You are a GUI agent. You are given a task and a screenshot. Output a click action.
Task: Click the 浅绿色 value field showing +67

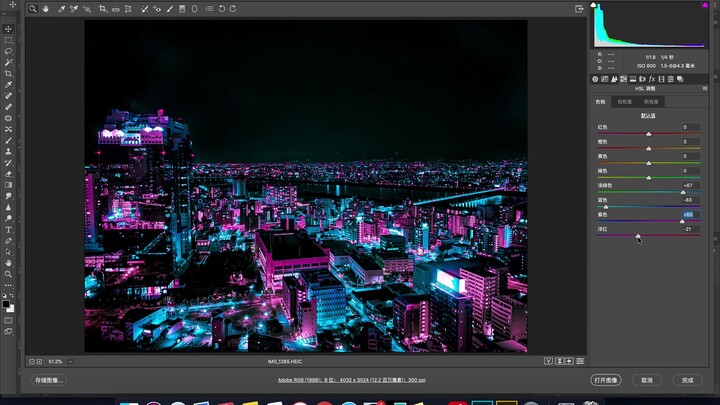(690, 186)
